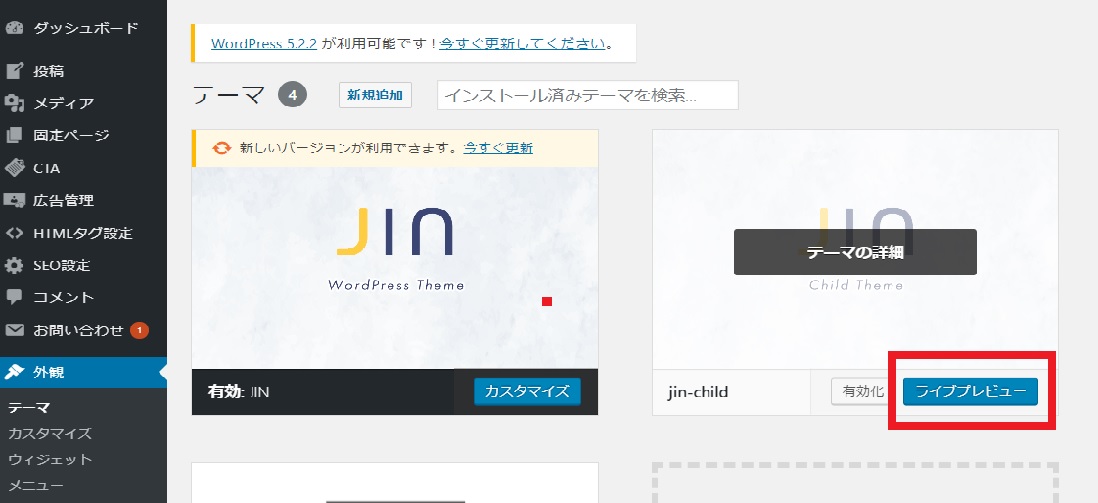Viewport: 1098px width, 503px height.
Task: Click the code brackets icon beside HTMLタグ設定
Action: [14, 233]
